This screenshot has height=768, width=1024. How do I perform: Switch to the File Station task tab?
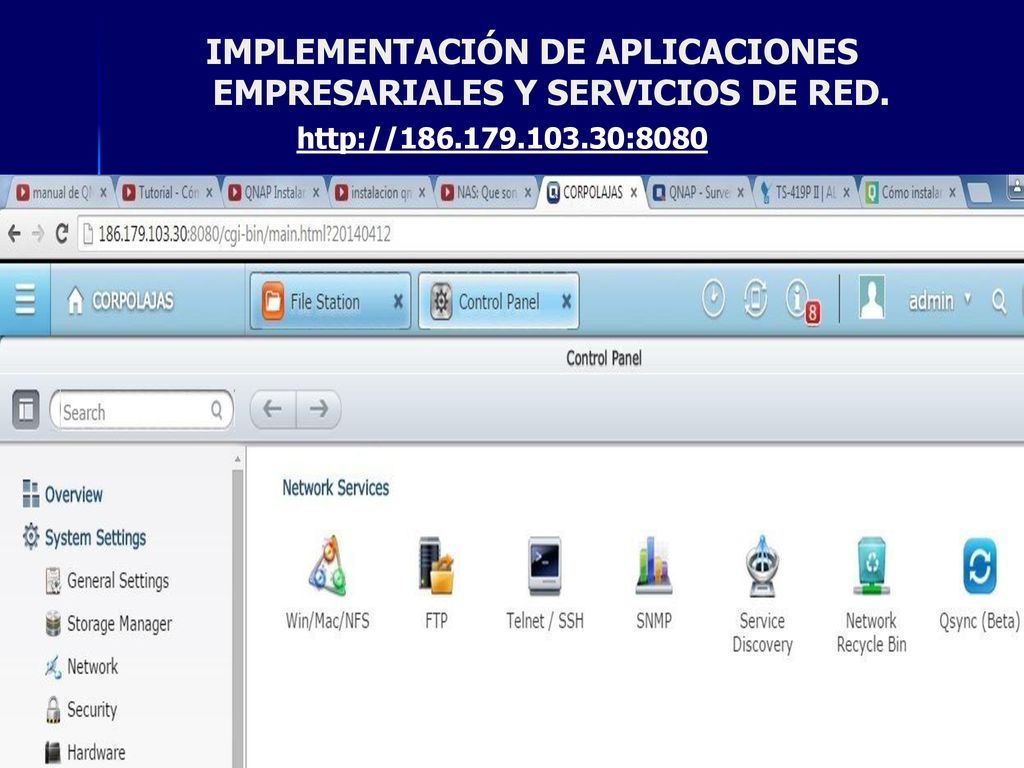coord(330,301)
